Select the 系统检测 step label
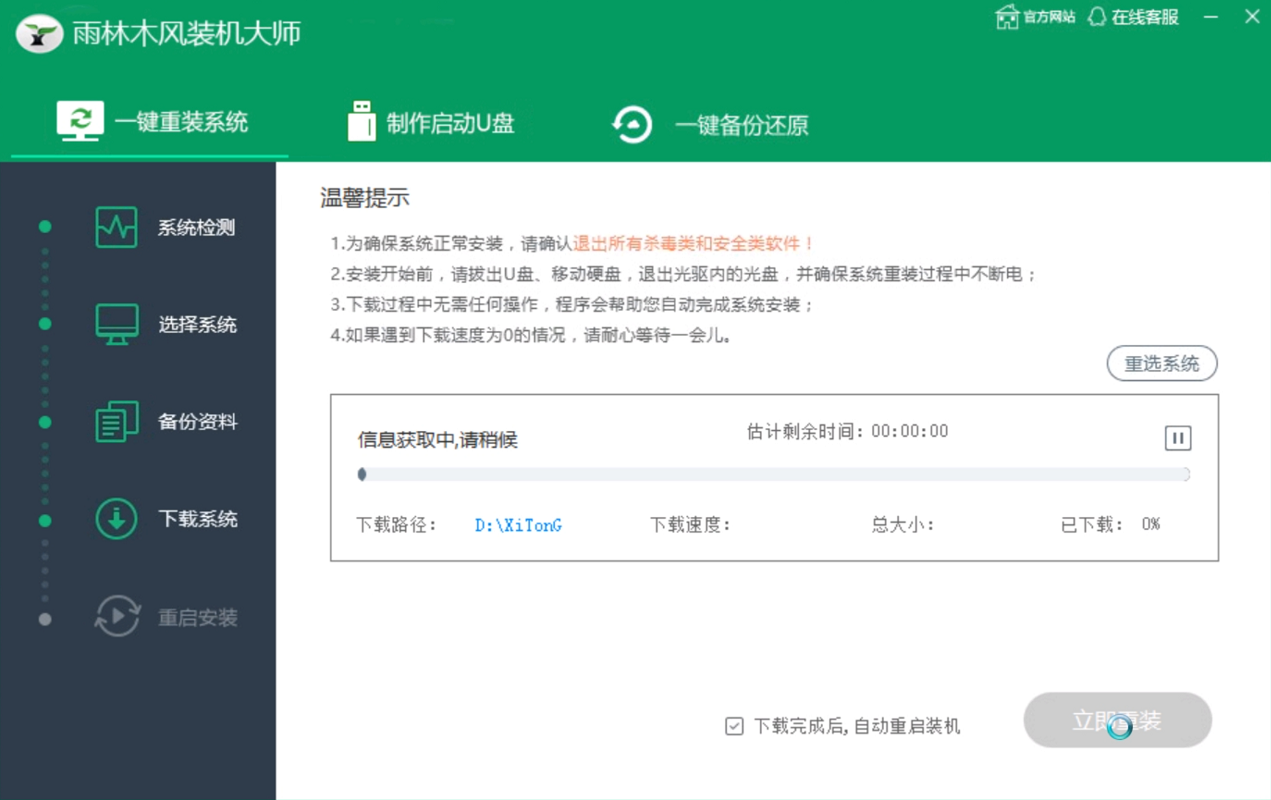The image size is (1271, 800). [197, 228]
